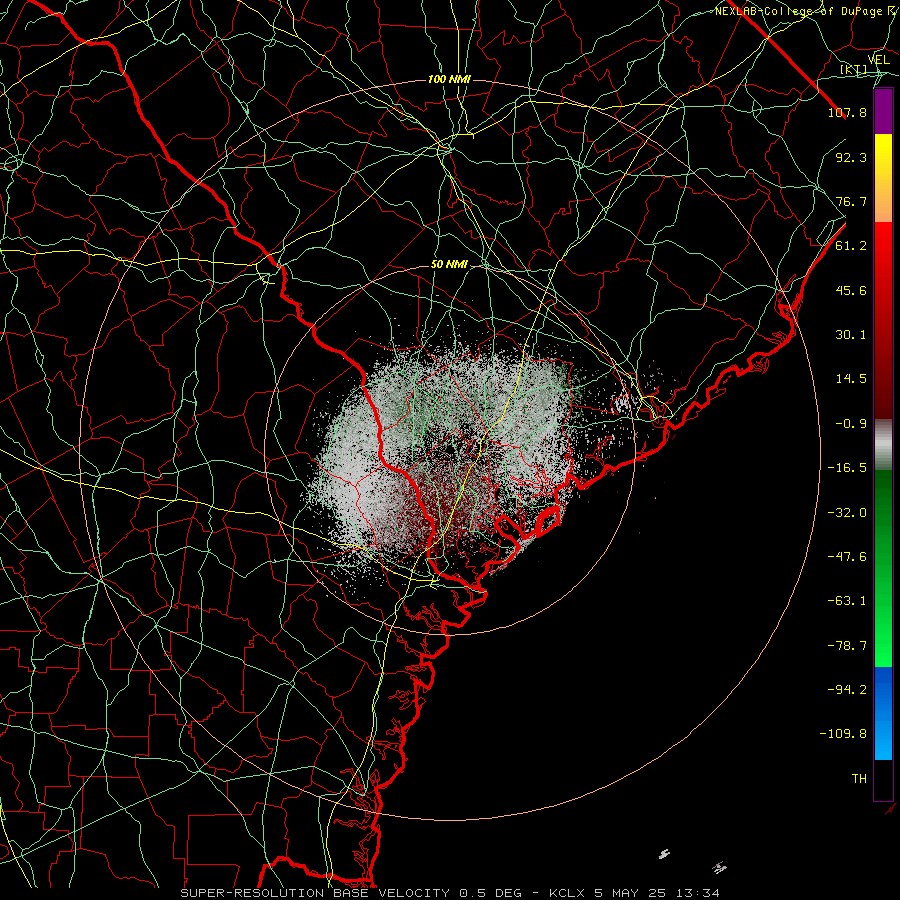900x900 pixels.
Task: Click the gray segment of the color bar
Action: coord(883,445)
